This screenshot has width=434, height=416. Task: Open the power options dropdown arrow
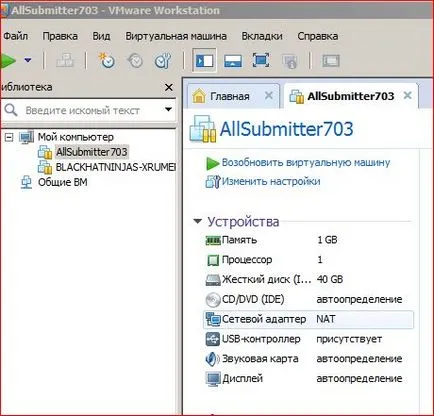pyautogui.click(x=28, y=60)
